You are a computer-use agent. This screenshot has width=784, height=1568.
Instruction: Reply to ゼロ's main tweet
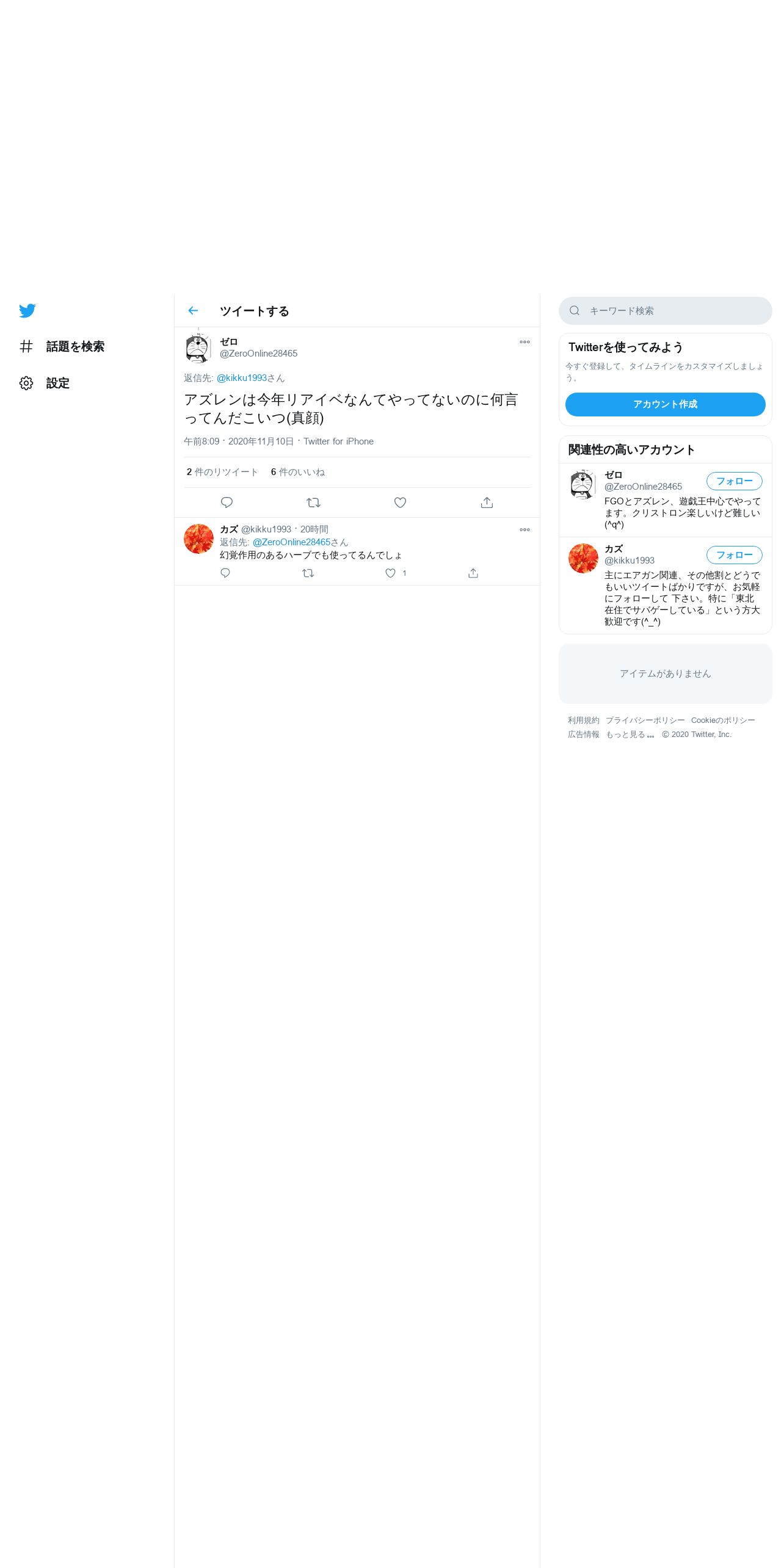click(x=227, y=503)
